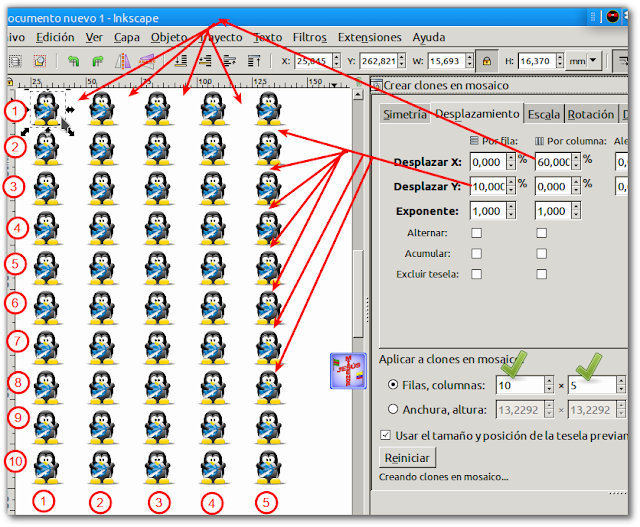Select the Filas, columnas radio button

pyautogui.click(x=393, y=385)
